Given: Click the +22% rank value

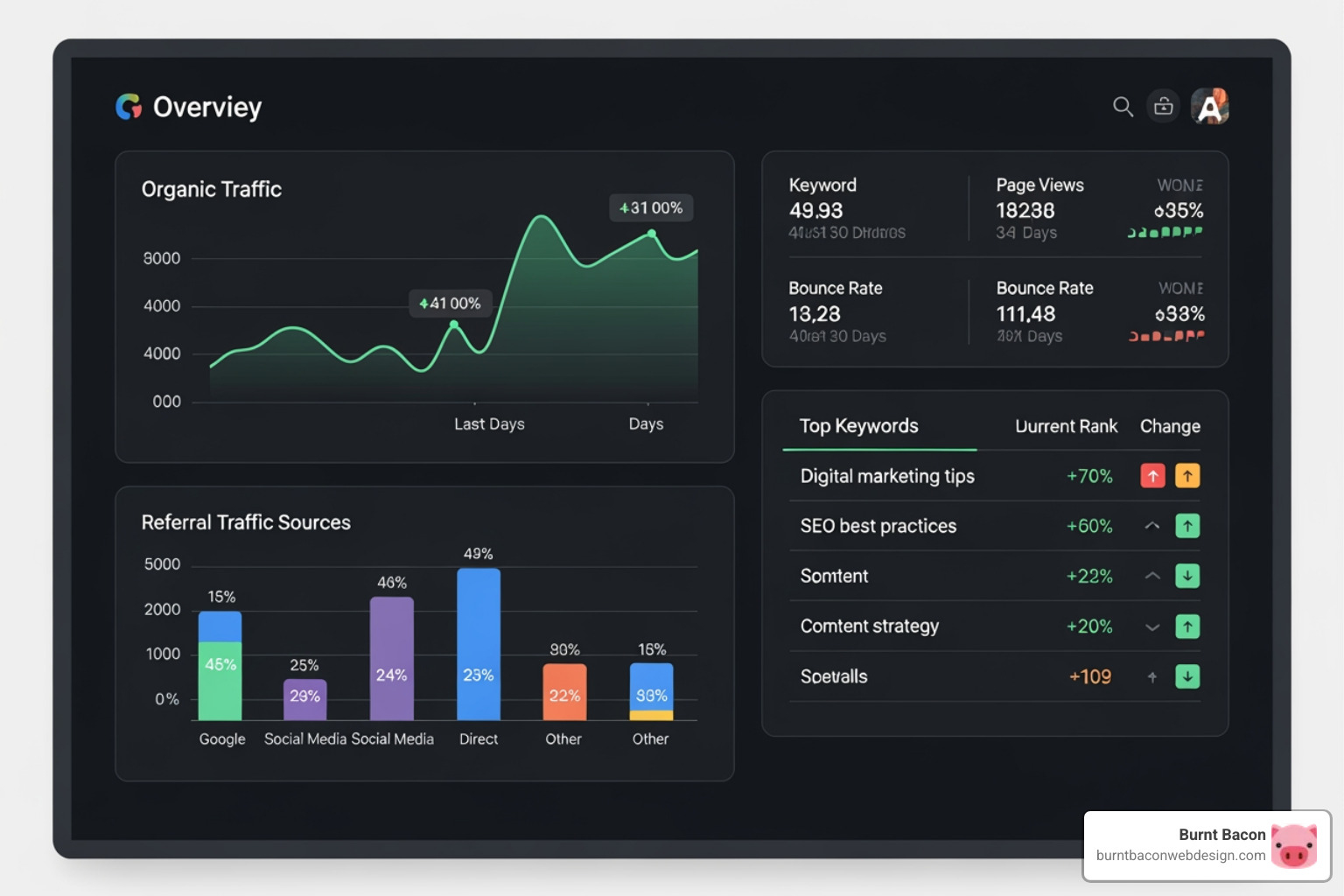Looking at the screenshot, I should click(x=1089, y=576).
